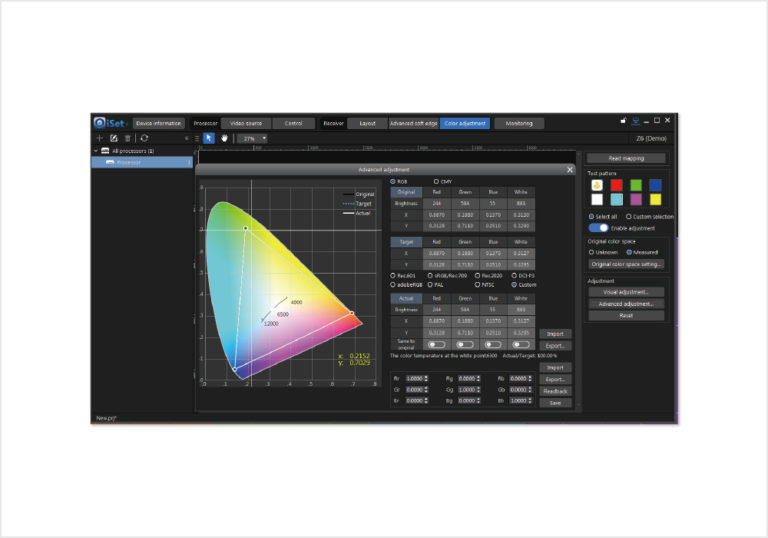This screenshot has height=538, width=768.
Task: Select the hand pan tool
Action: point(224,138)
